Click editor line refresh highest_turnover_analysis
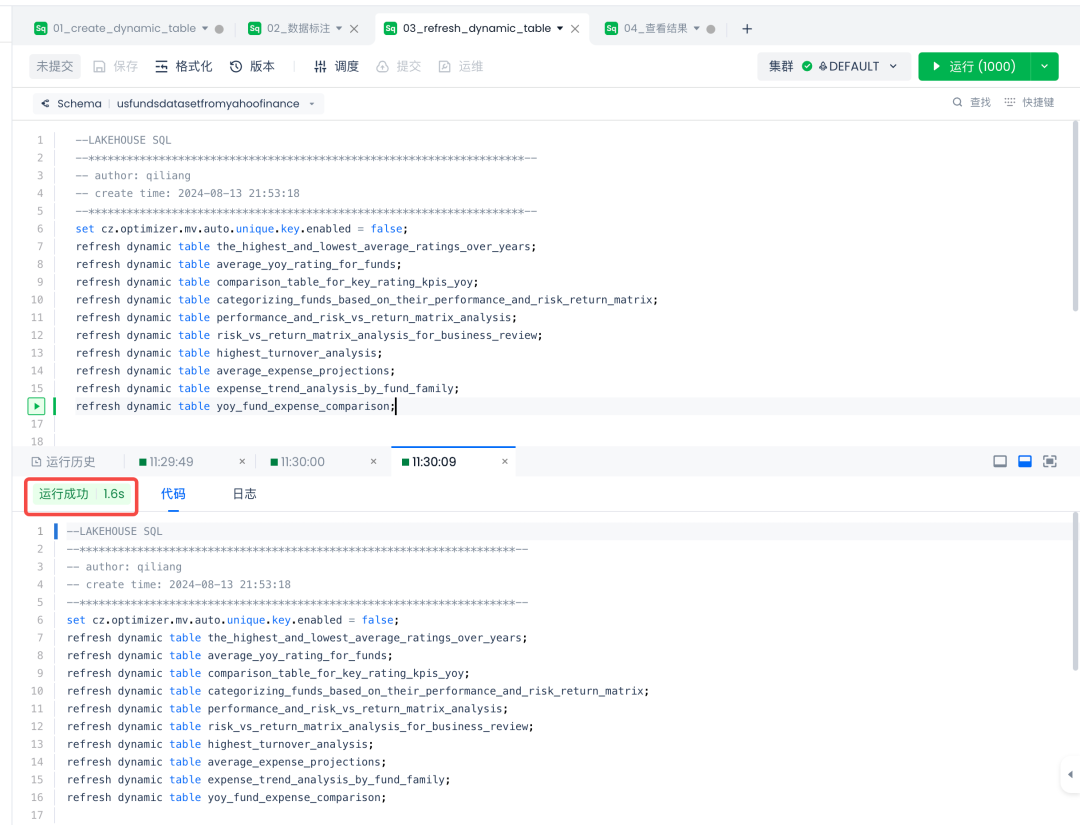The image size is (1080, 825). pos(229,353)
